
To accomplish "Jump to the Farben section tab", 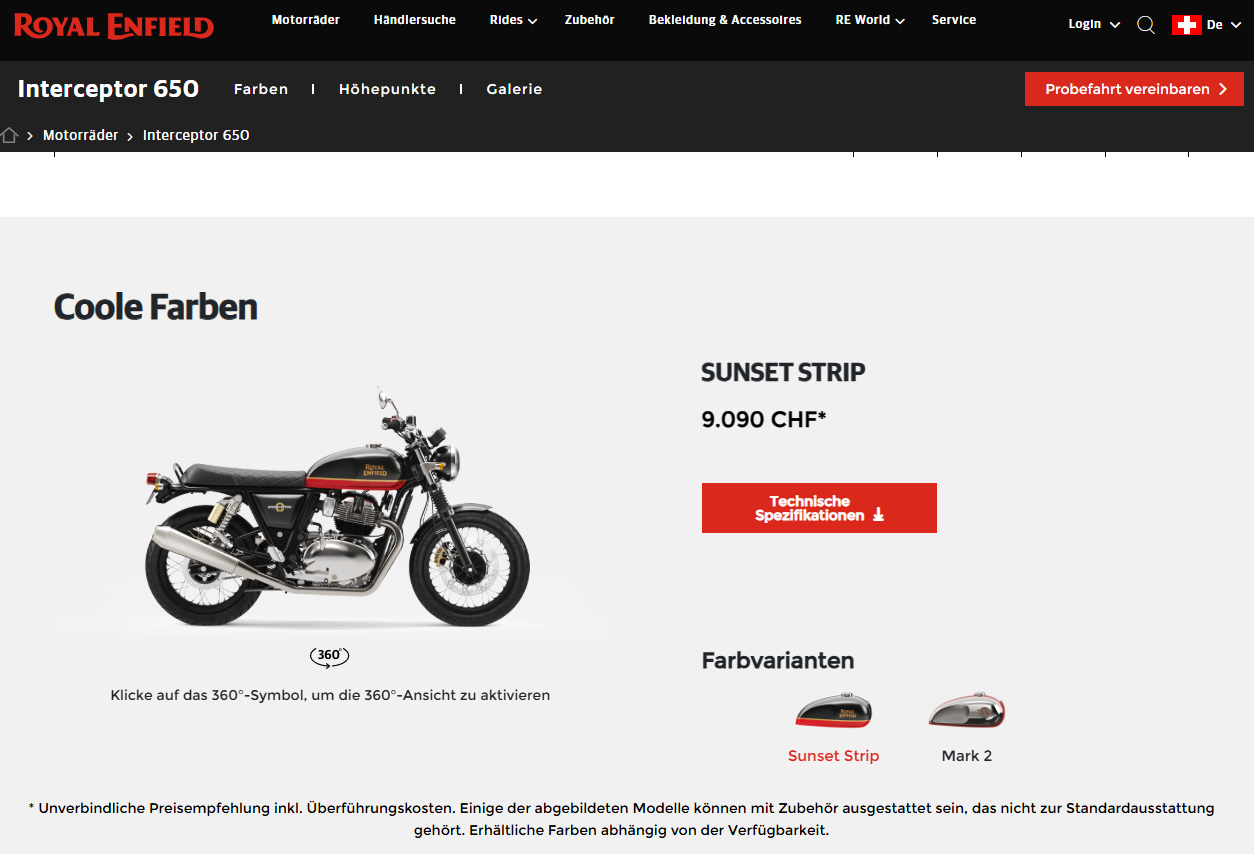I will point(261,89).
